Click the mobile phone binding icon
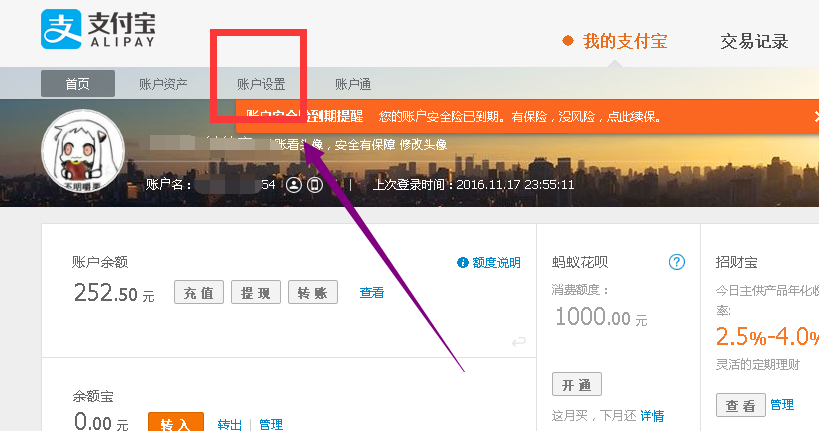The width and height of the screenshot is (819, 431). 315,184
